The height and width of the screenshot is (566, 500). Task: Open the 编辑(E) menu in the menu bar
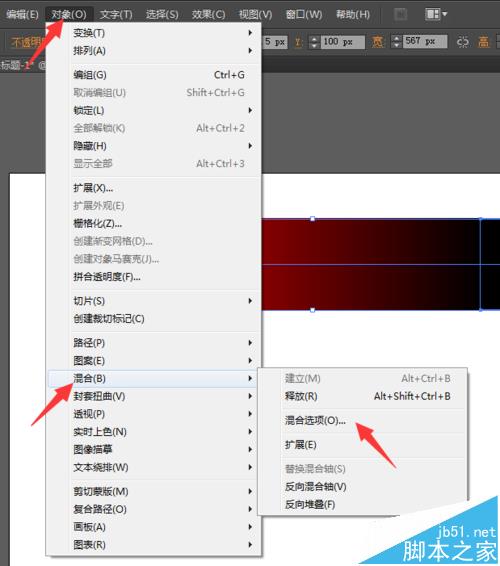coord(22,14)
